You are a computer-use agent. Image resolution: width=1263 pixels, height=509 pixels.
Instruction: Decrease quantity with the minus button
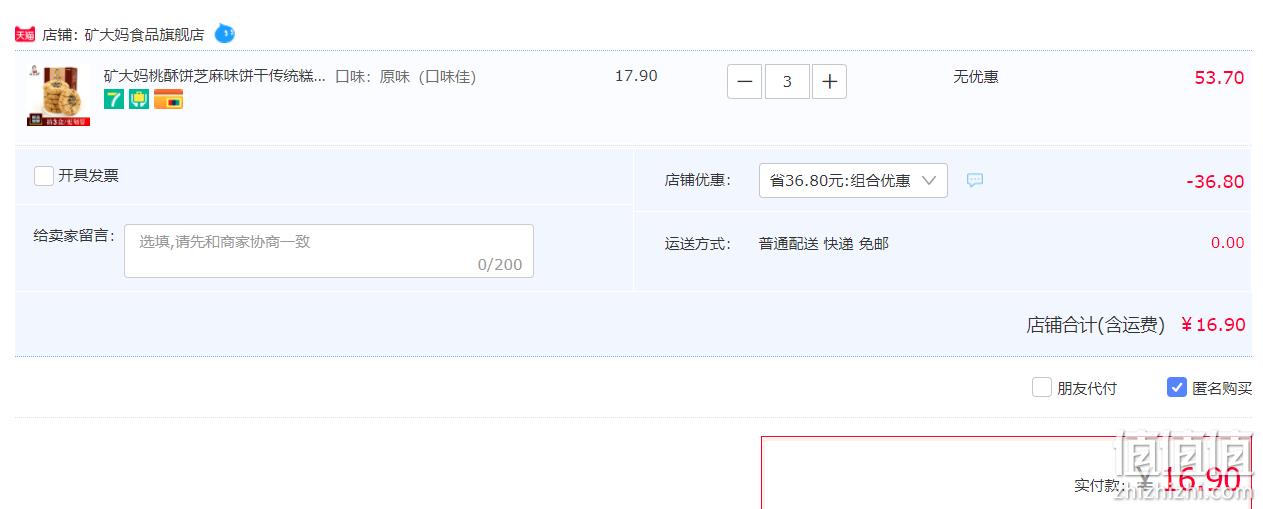point(744,82)
